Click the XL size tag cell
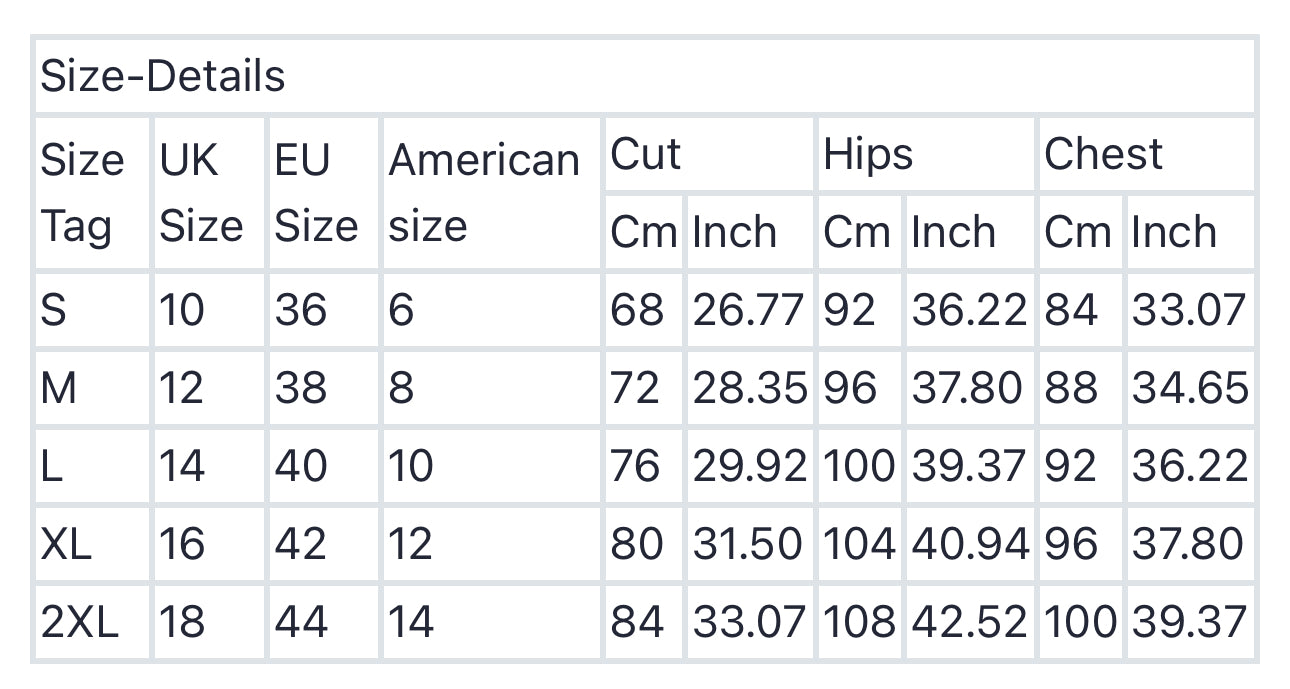Viewport: 1290px width, 689px height. click(66, 544)
